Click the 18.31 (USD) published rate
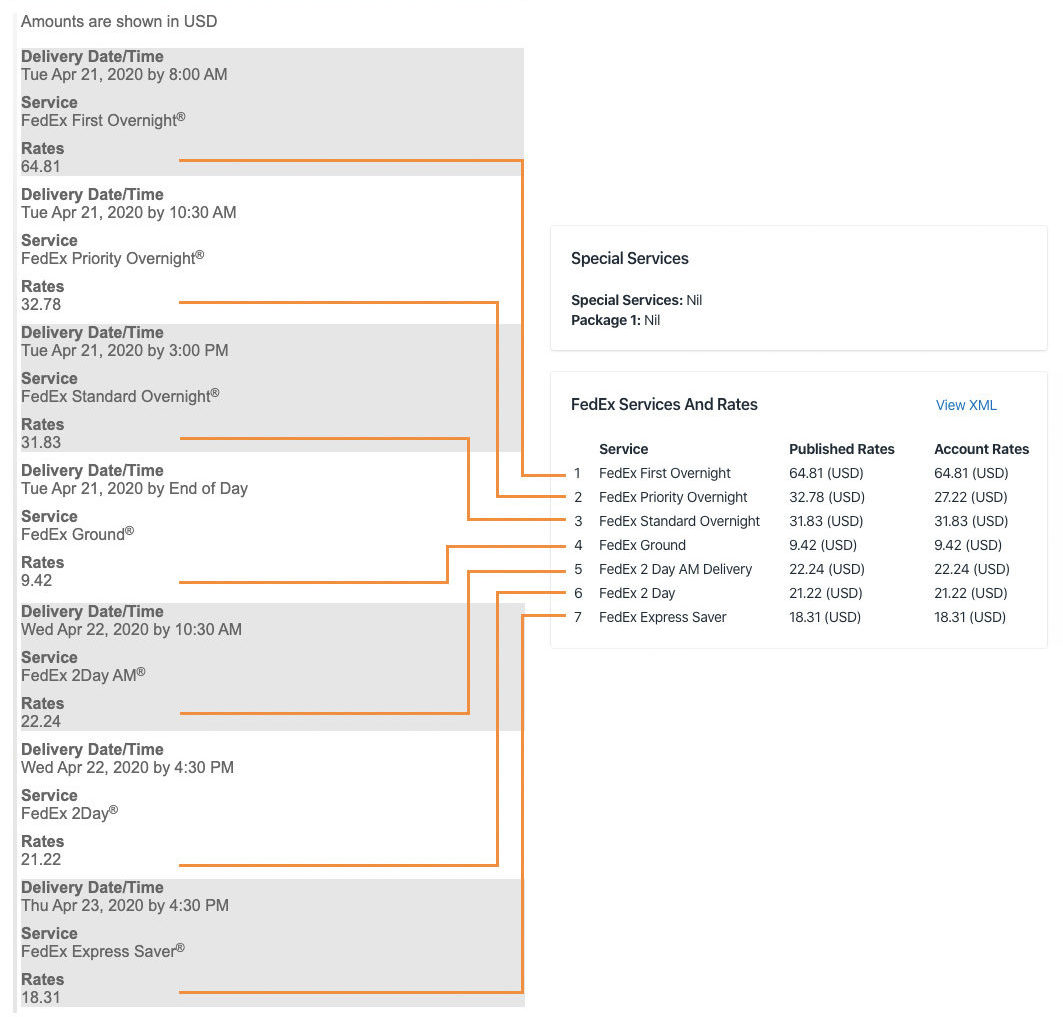The height and width of the screenshot is (1017, 1063). (x=825, y=617)
